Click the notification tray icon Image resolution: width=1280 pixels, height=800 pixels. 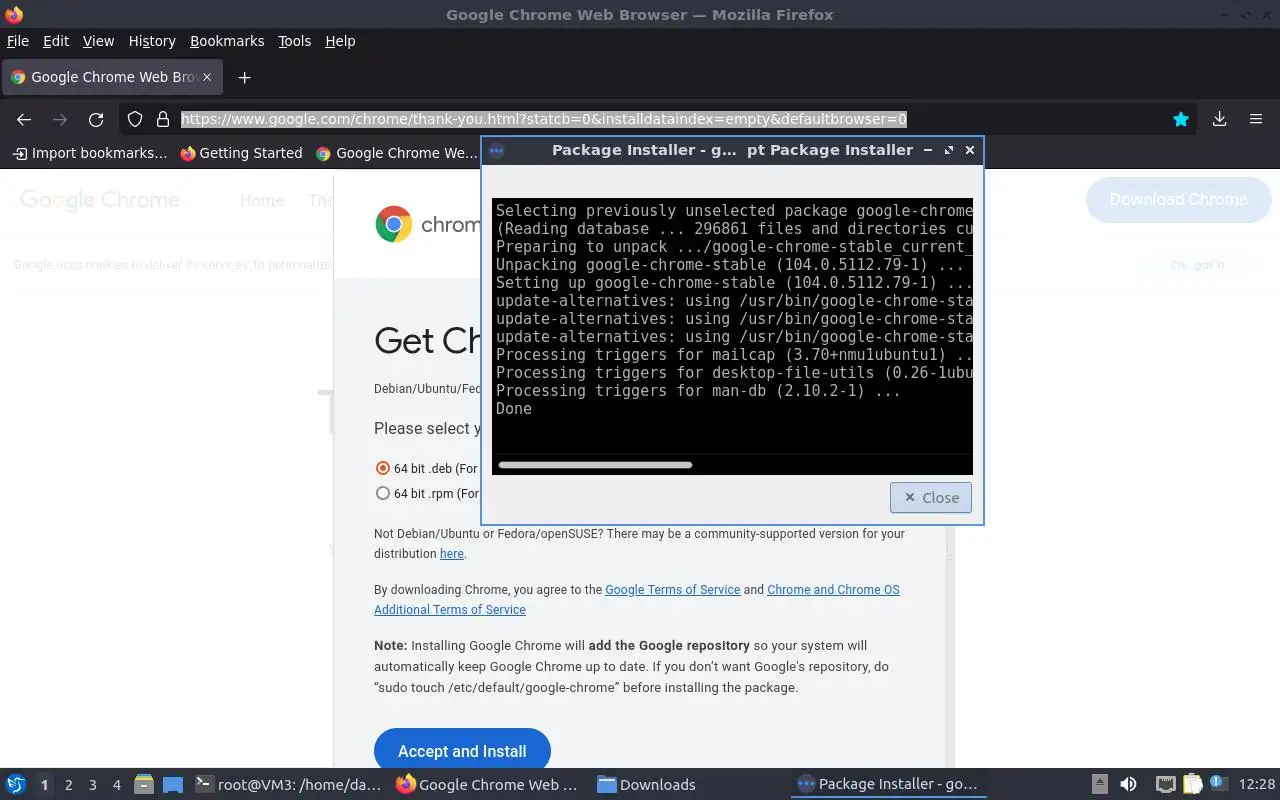1218,784
